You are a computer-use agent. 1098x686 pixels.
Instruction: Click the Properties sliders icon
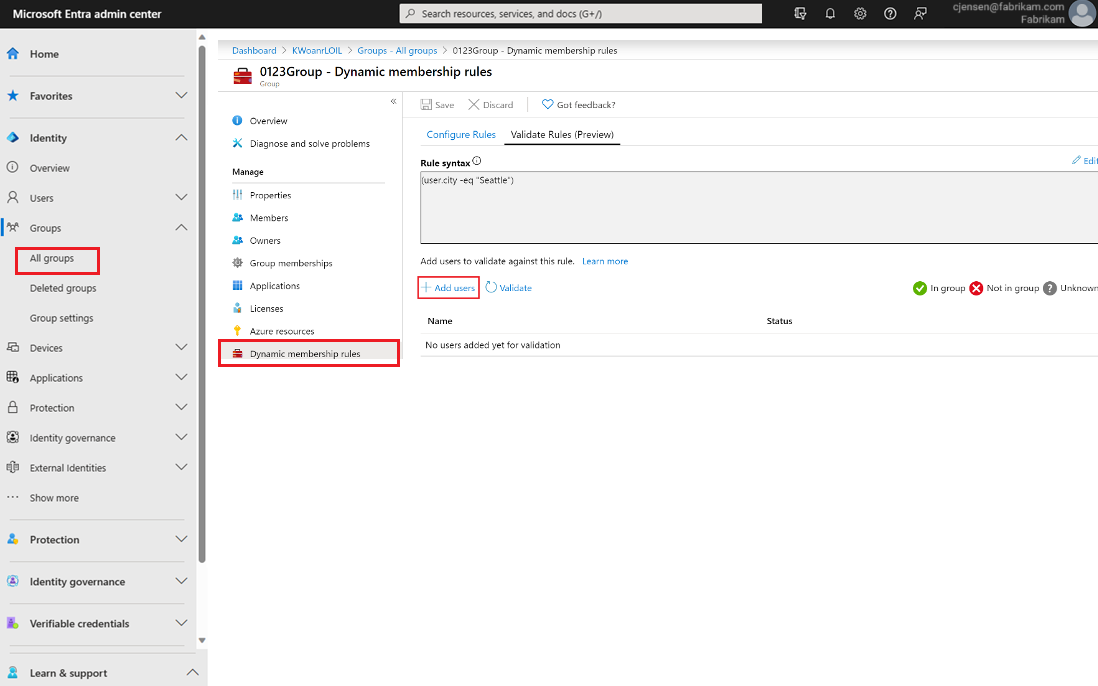[x=237, y=195]
